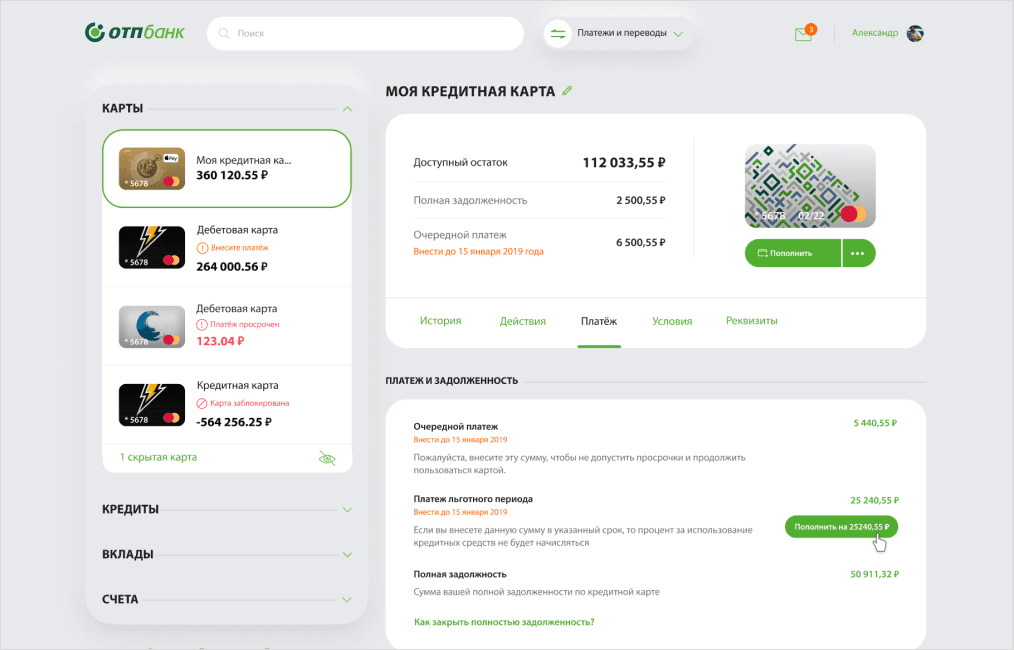Expand the ВКЛАДЫ section
The height and width of the screenshot is (650, 1014).
(x=347, y=554)
